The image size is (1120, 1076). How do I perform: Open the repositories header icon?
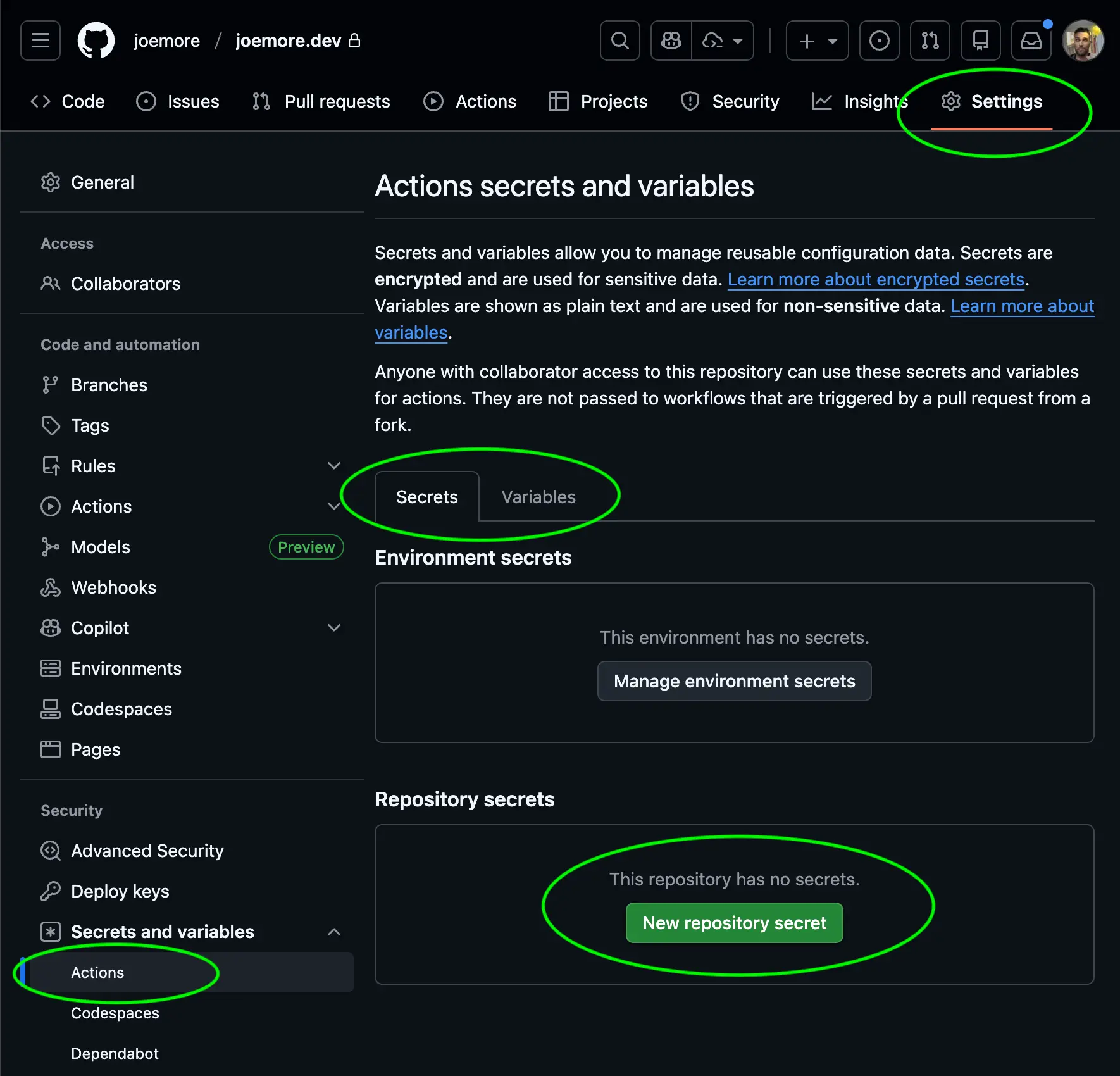[x=980, y=41]
